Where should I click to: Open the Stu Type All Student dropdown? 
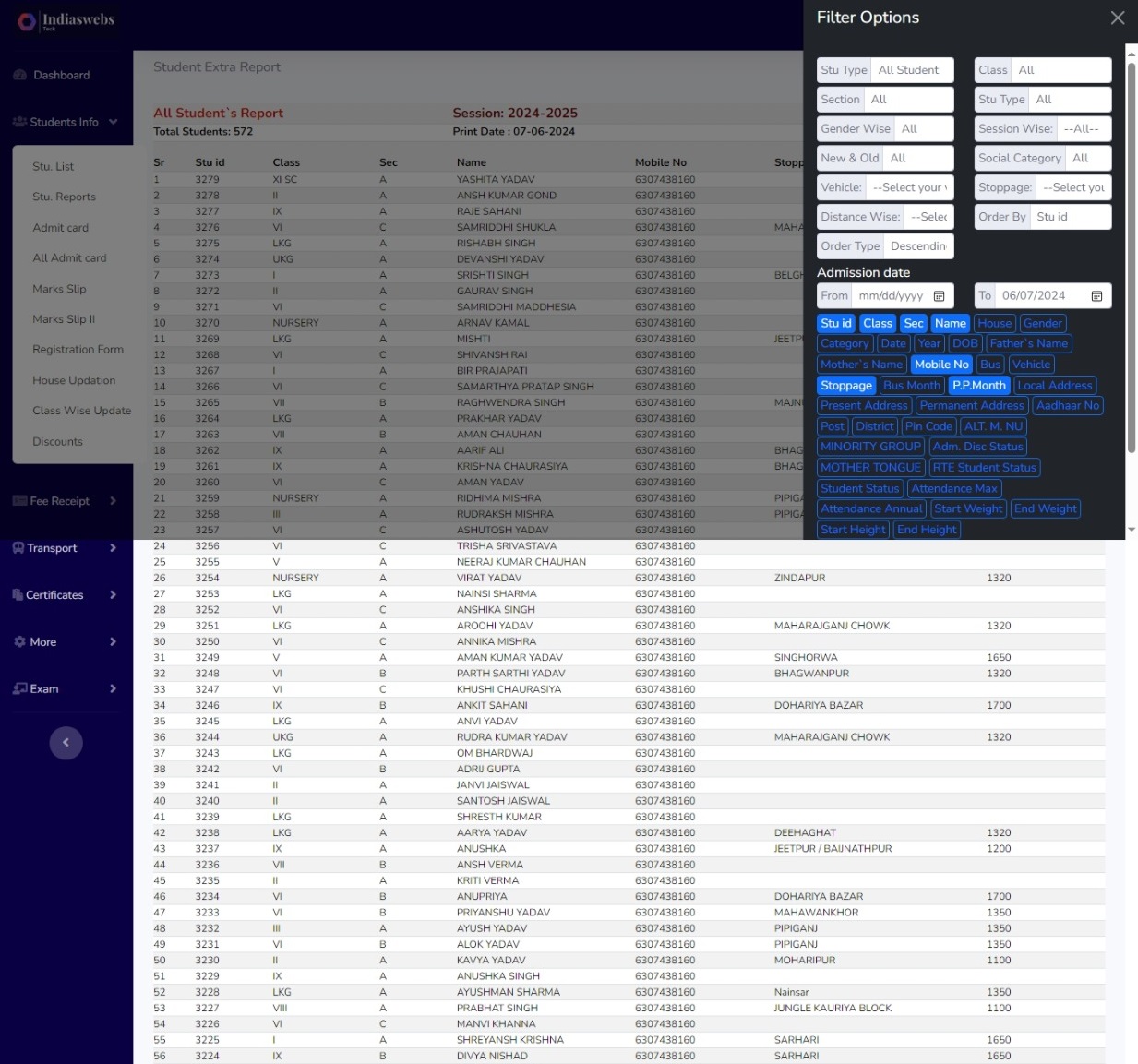pos(912,70)
